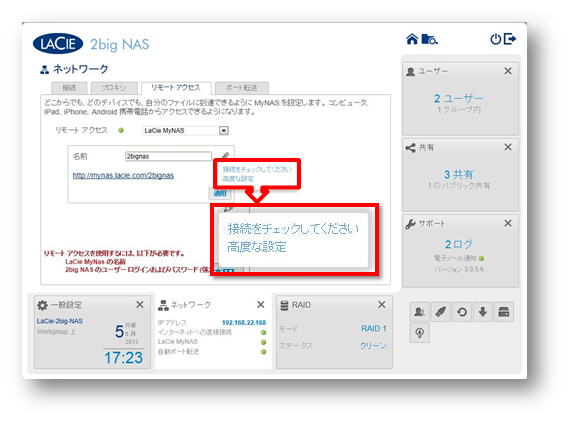Image resolution: width=569 pixels, height=421 pixels.
Task: Click the apply button under the pencil icon
Action: (220, 193)
